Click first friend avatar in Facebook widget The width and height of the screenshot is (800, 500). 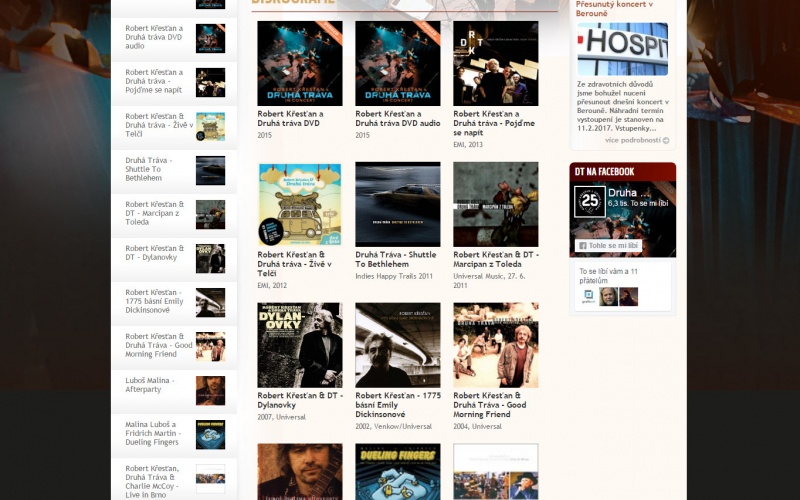point(589,296)
